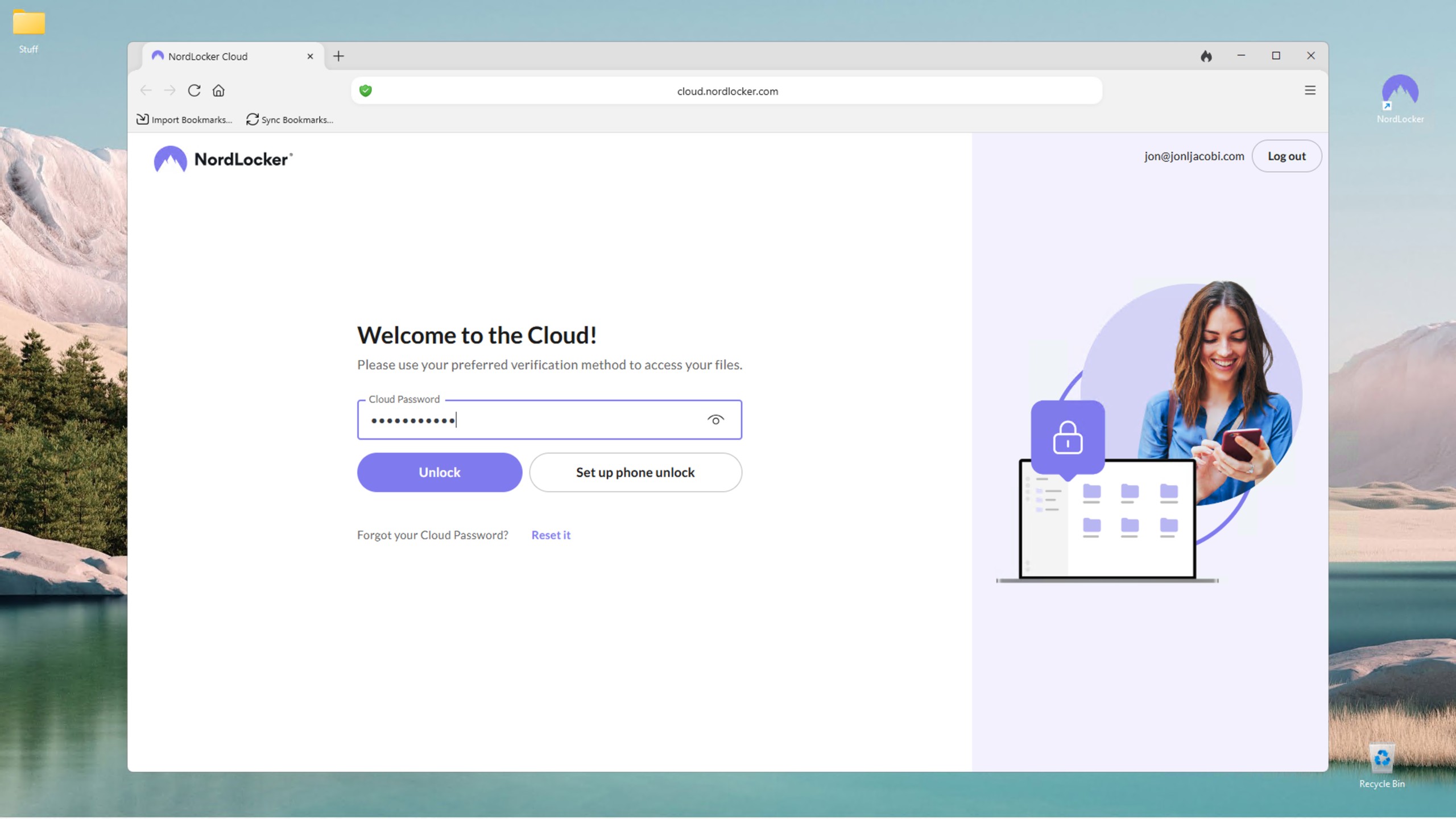Click the fire clear-data icon
Screen dimensions: 1456x819
click(x=1206, y=56)
